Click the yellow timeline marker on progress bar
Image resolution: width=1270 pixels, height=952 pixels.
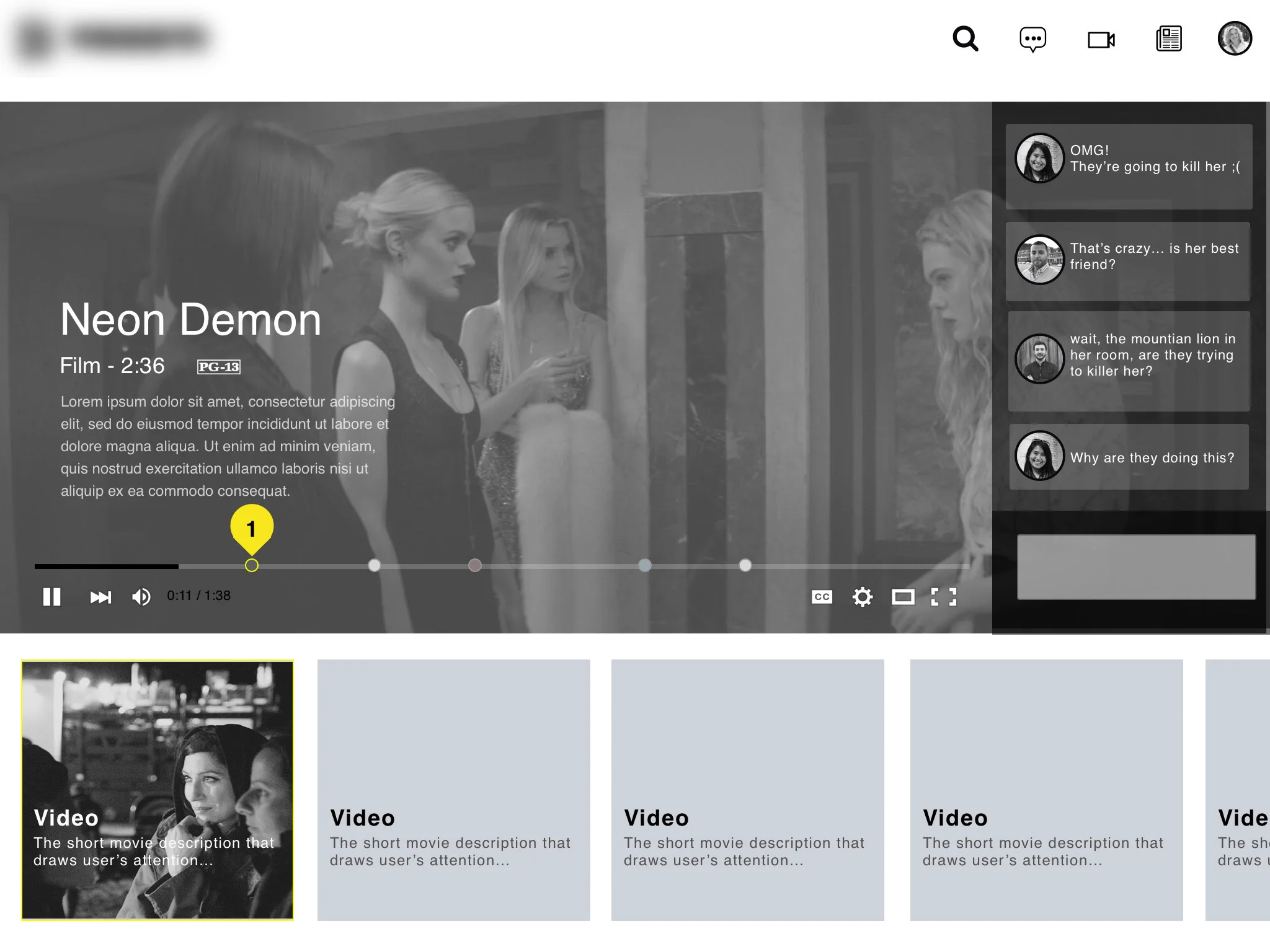pyautogui.click(x=252, y=565)
